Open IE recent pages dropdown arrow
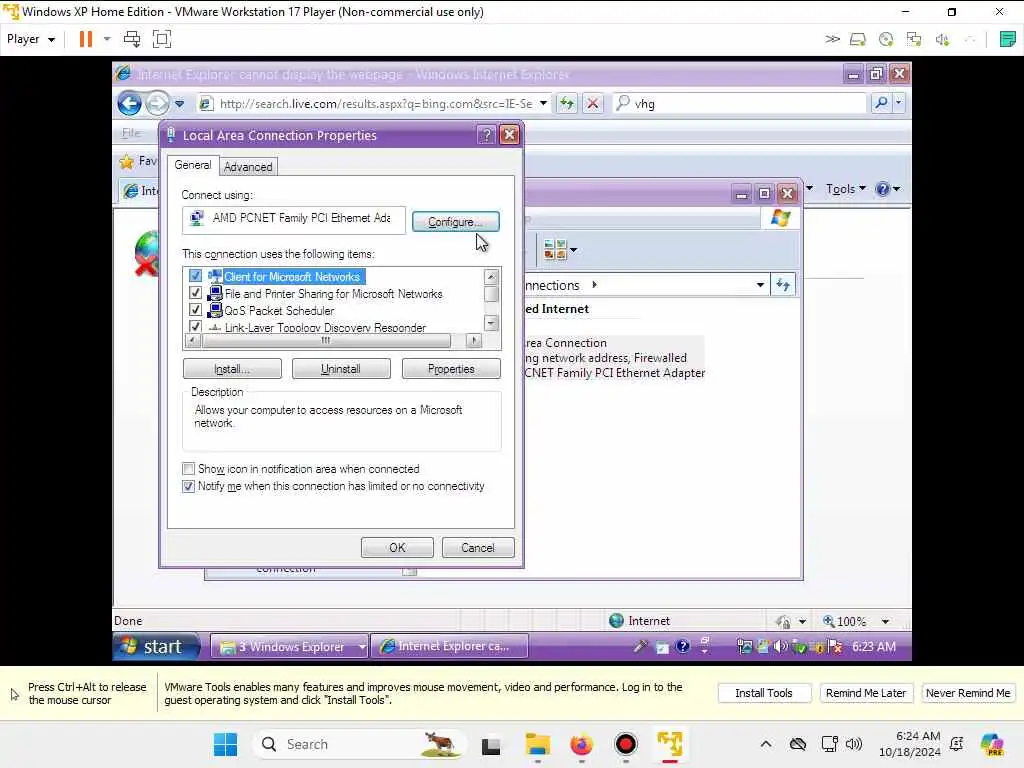The image size is (1024, 768). (x=180, y=104)
